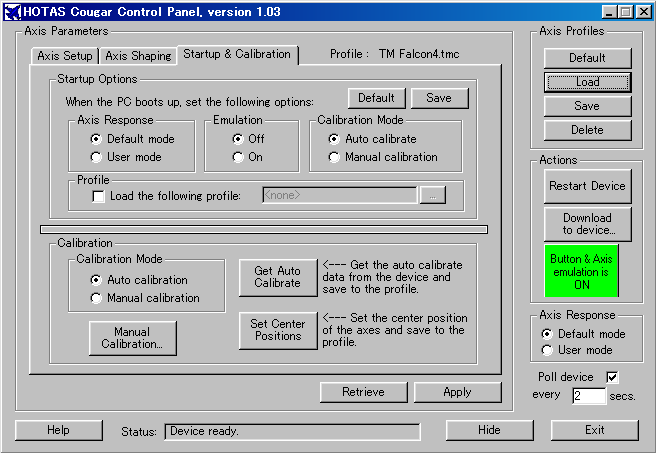The height and width of the screenshot is (453, 656).
Task: Close the HOTAS Cougar window
Action: coord(643,12)
